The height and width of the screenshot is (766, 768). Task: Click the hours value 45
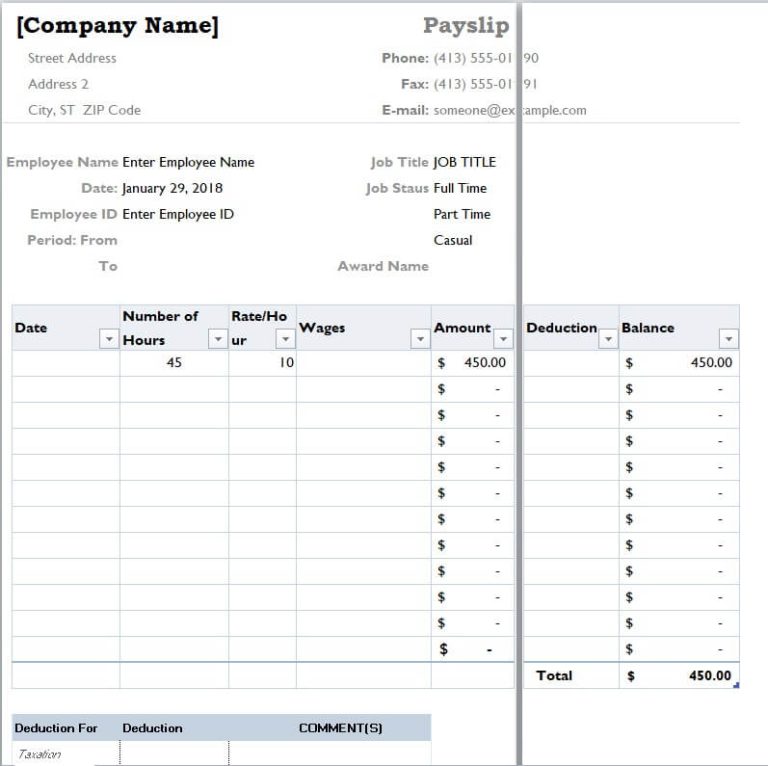(x=174, y=362)
